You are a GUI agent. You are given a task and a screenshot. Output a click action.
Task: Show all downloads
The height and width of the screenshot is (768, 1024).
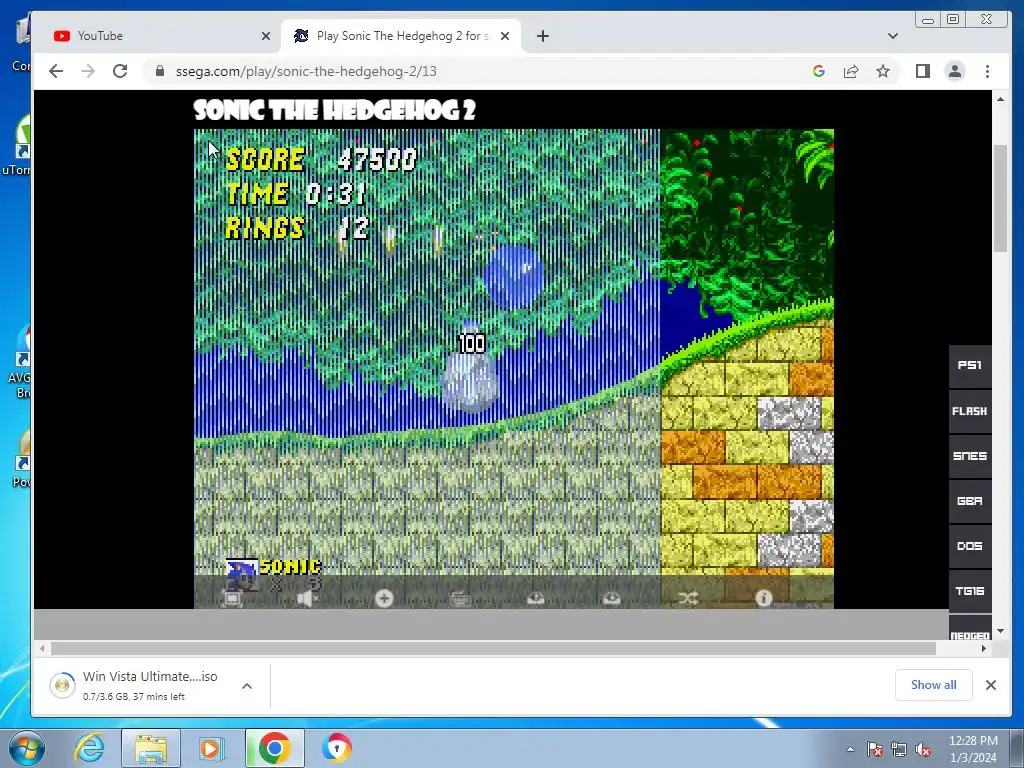934,684
